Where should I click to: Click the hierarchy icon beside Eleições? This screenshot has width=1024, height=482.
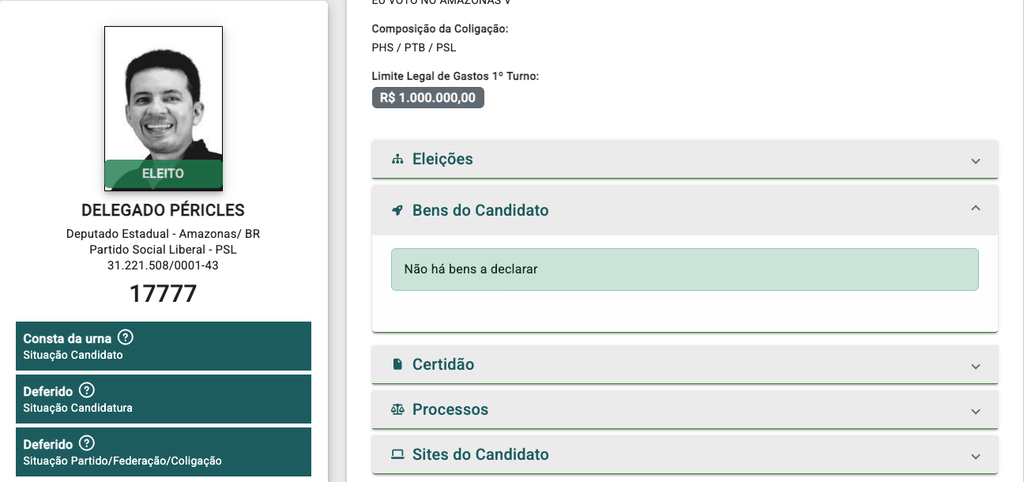pos(397,159)
